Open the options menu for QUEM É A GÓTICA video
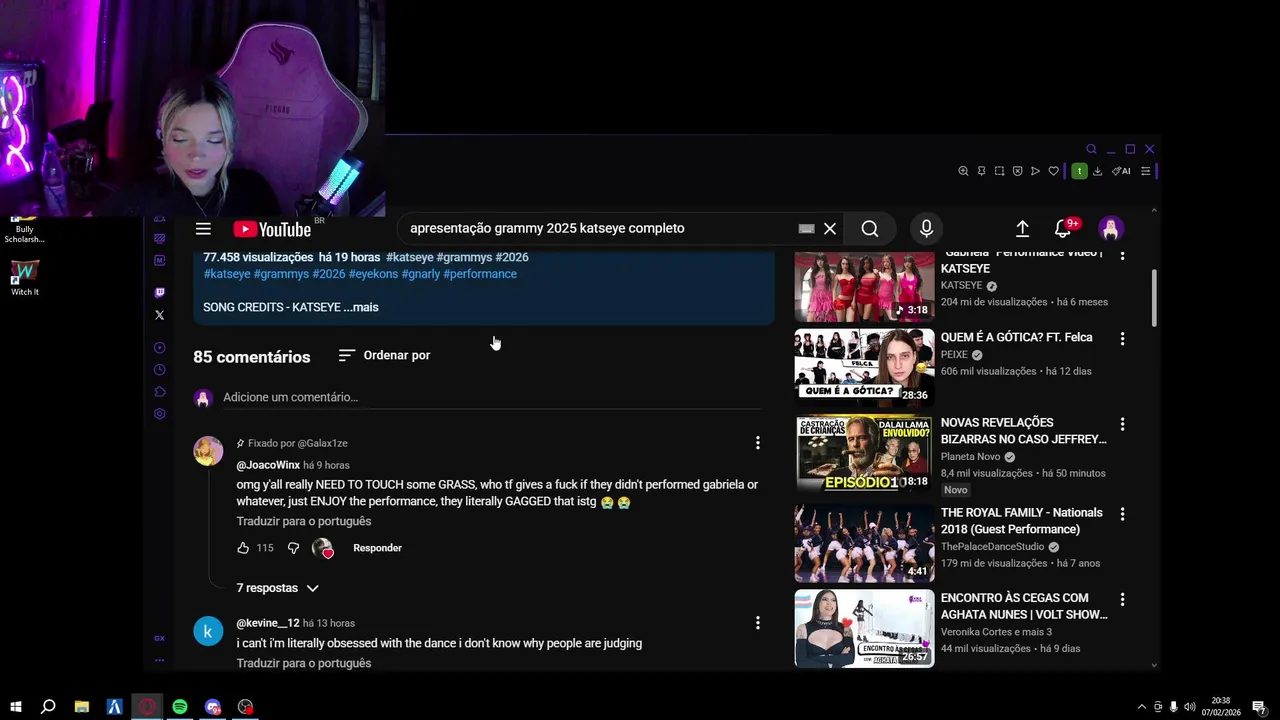This screenshot has width=1280, height=720. click(x=1122, y=339)
